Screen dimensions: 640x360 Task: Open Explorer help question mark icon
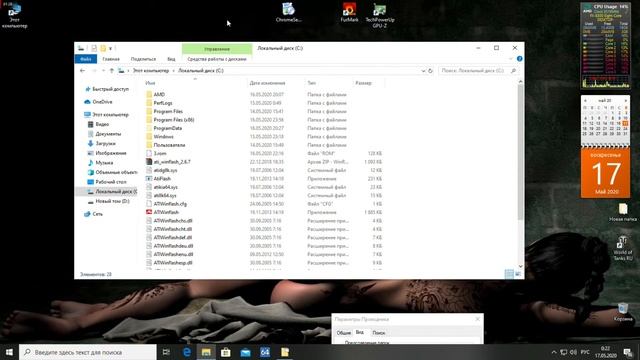(x=520, y=59)
